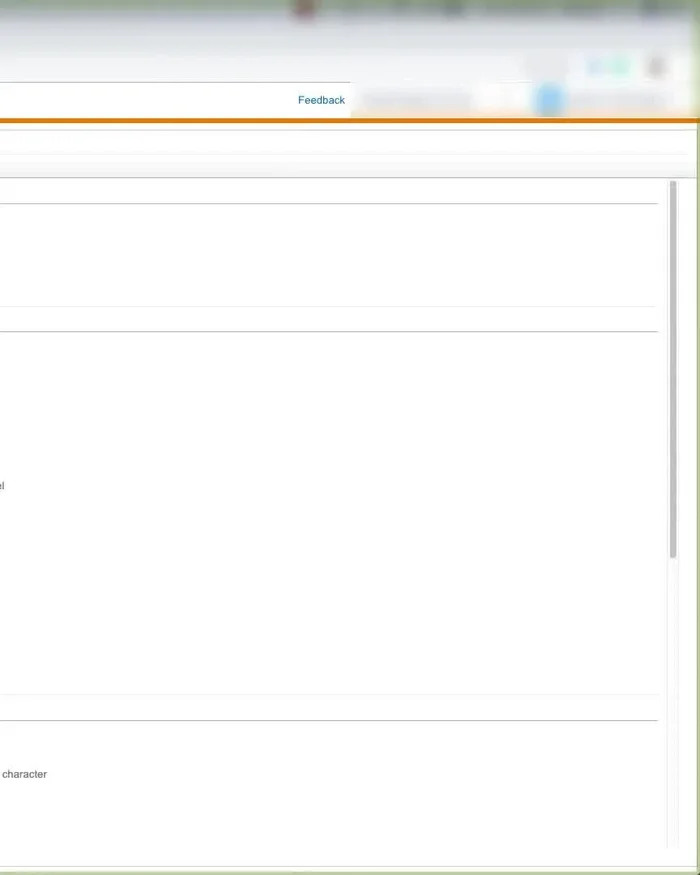The image size is (700, 875).
Task: Click the bottom section containing 'character'
Action: tap(330, 790)
